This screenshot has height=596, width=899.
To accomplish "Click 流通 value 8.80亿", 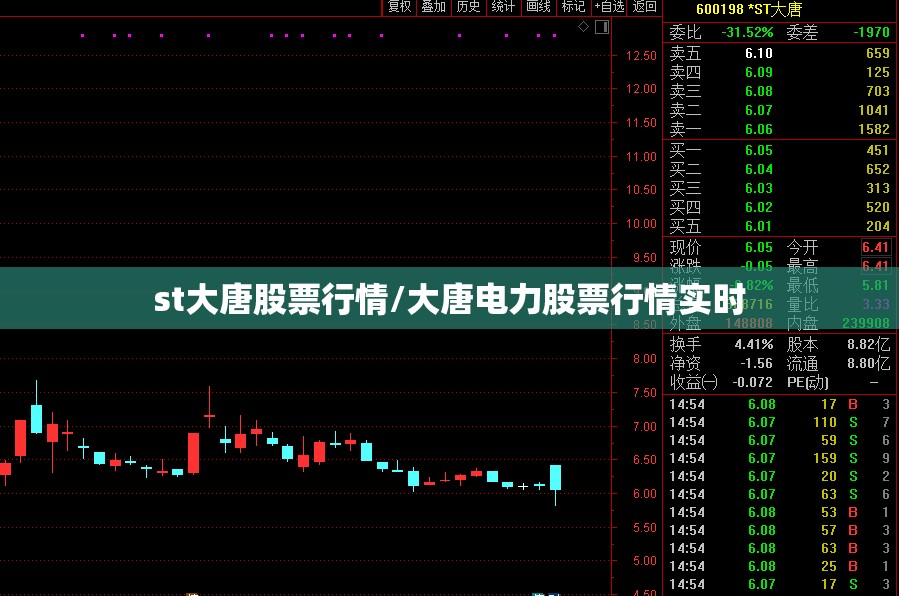I will 869,363.
